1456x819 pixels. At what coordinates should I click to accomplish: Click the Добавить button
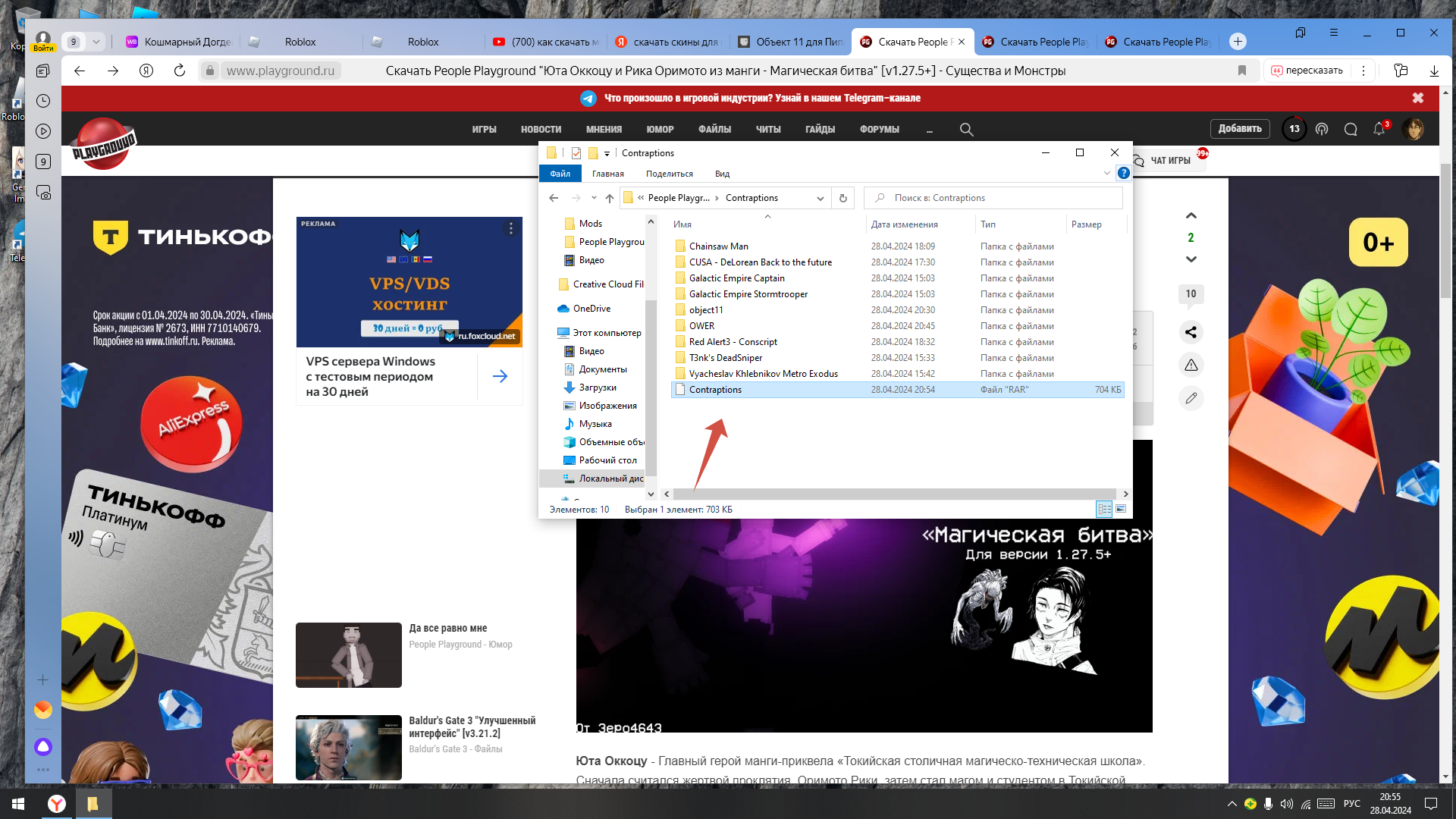[1240, 129]
